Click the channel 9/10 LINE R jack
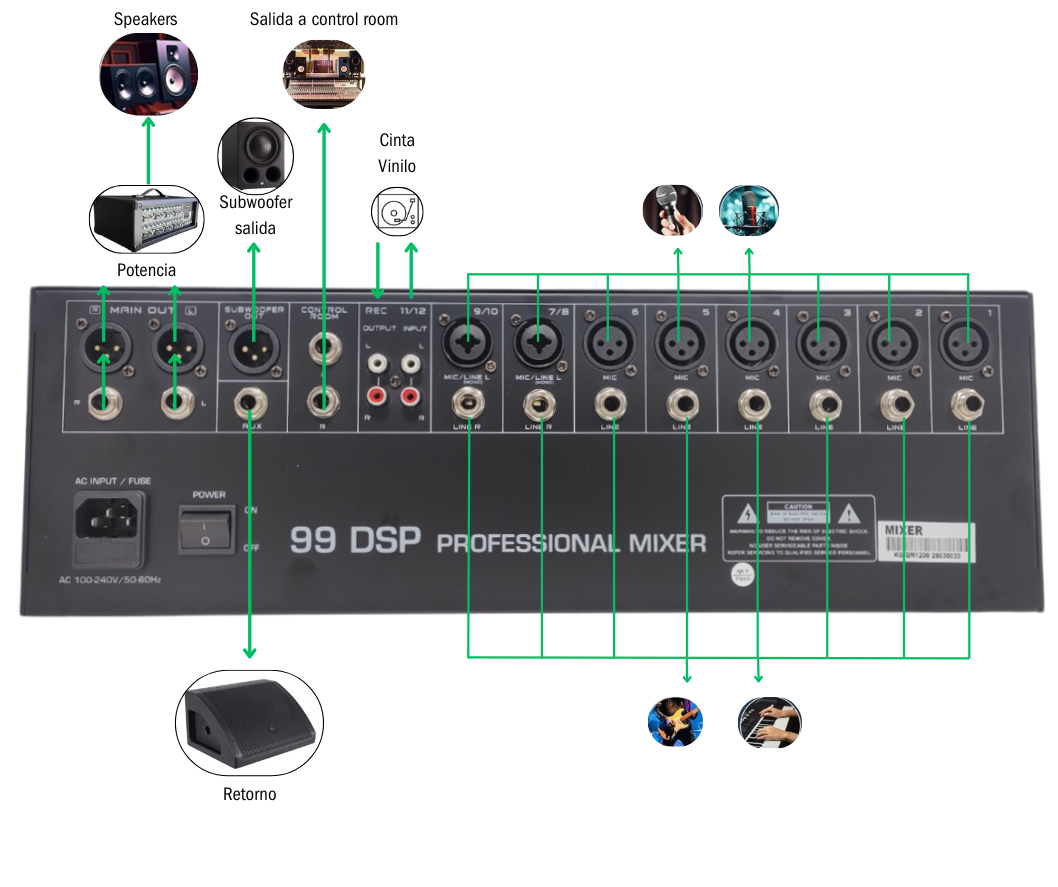The width and height of the screenshot is (1058, 887). [468, 405]
